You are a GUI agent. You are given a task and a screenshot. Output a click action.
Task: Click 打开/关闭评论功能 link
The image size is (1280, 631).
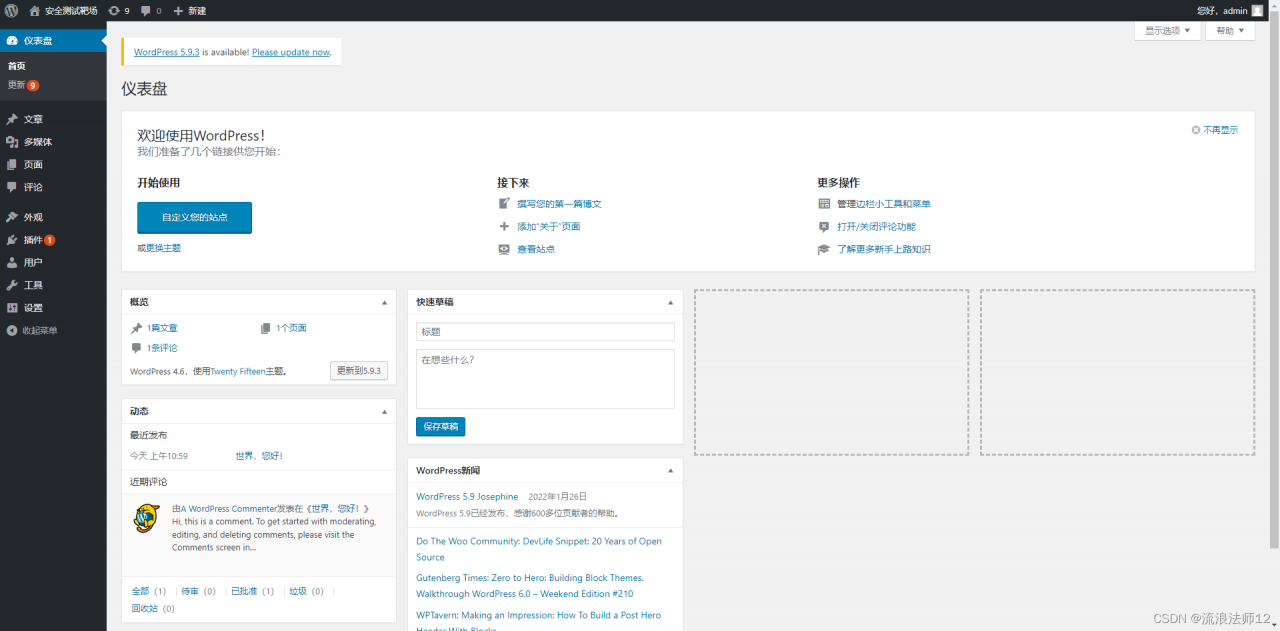(876, 227)
